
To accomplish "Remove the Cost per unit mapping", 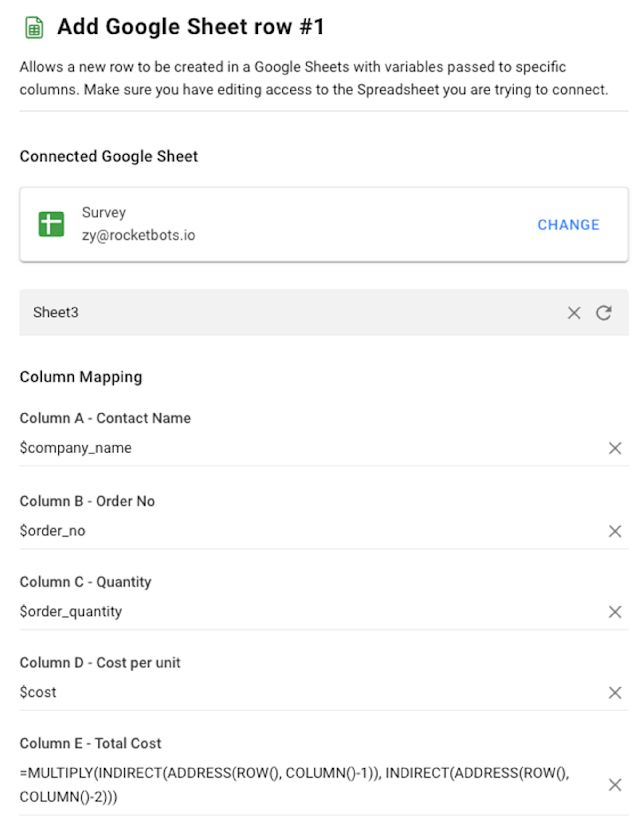I will pyautogui.click(x=614, y=692).
